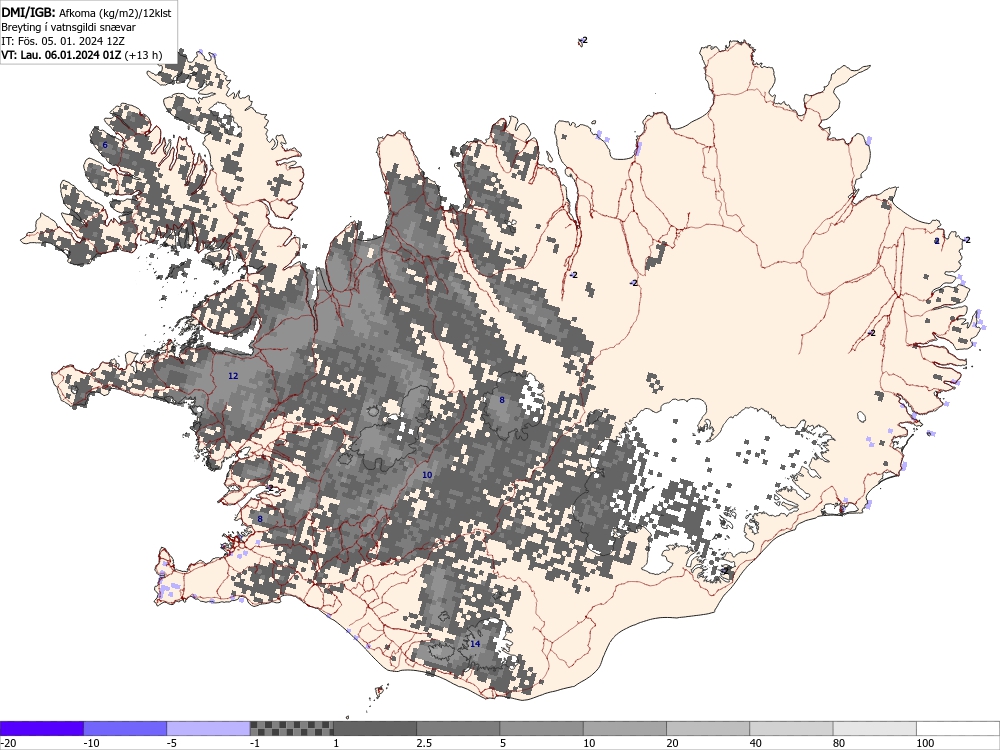Click the '-1' legend scale label
Screen dimensions: 1000x750
[x=255, y=743]
